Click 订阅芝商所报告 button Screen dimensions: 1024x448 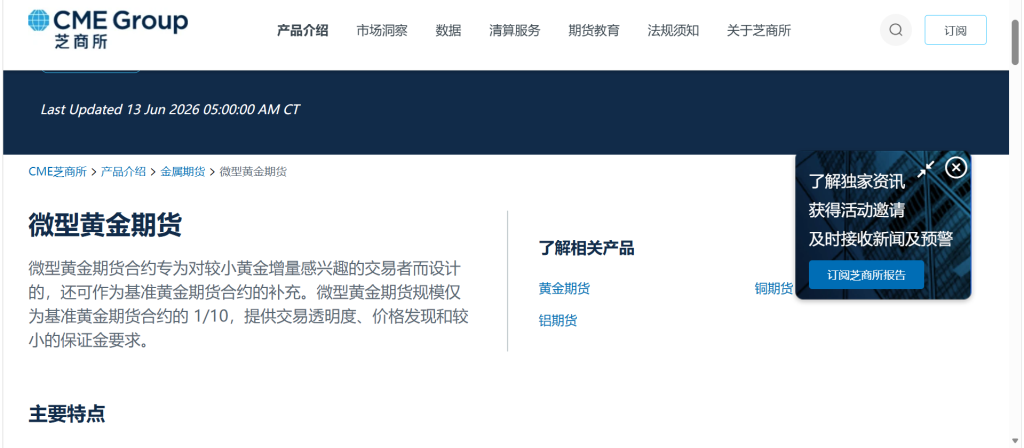click(866, 274)
